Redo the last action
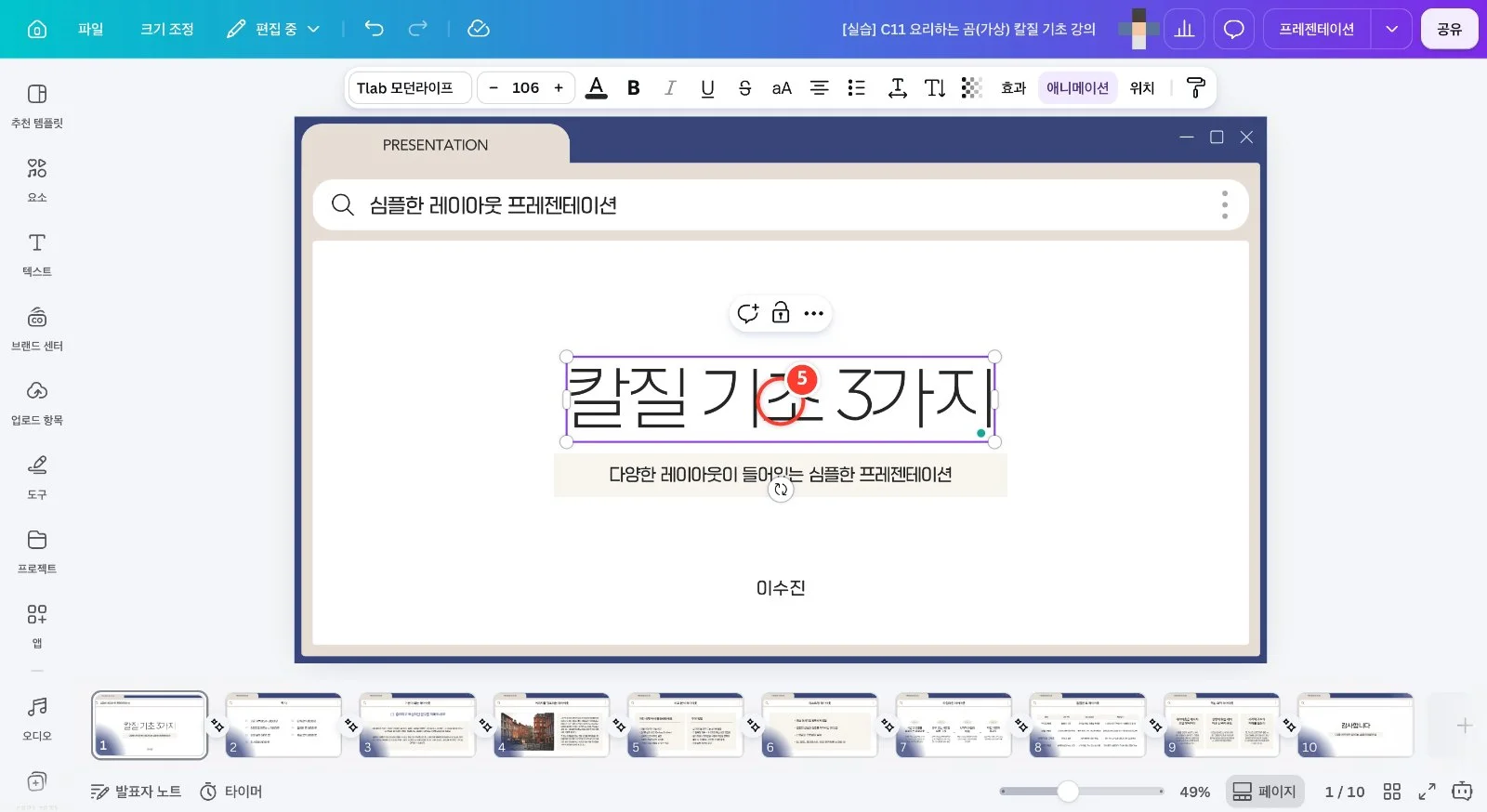1487x812 pixels. point(418,29)
